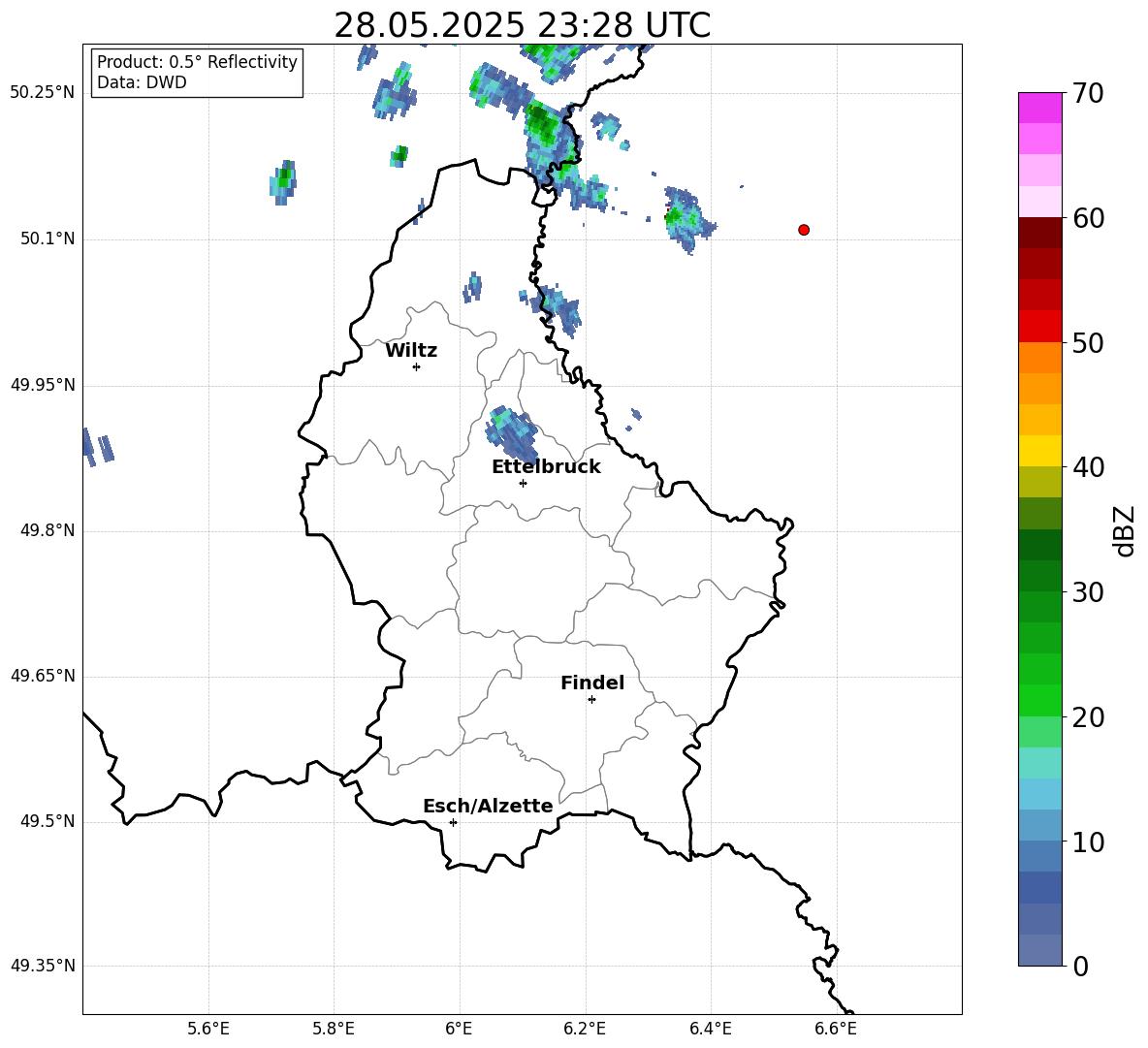Pick the dark maroon swatch just below the 60 tick
This screenshot has width=1148, height=1048.
[1039, 233]
